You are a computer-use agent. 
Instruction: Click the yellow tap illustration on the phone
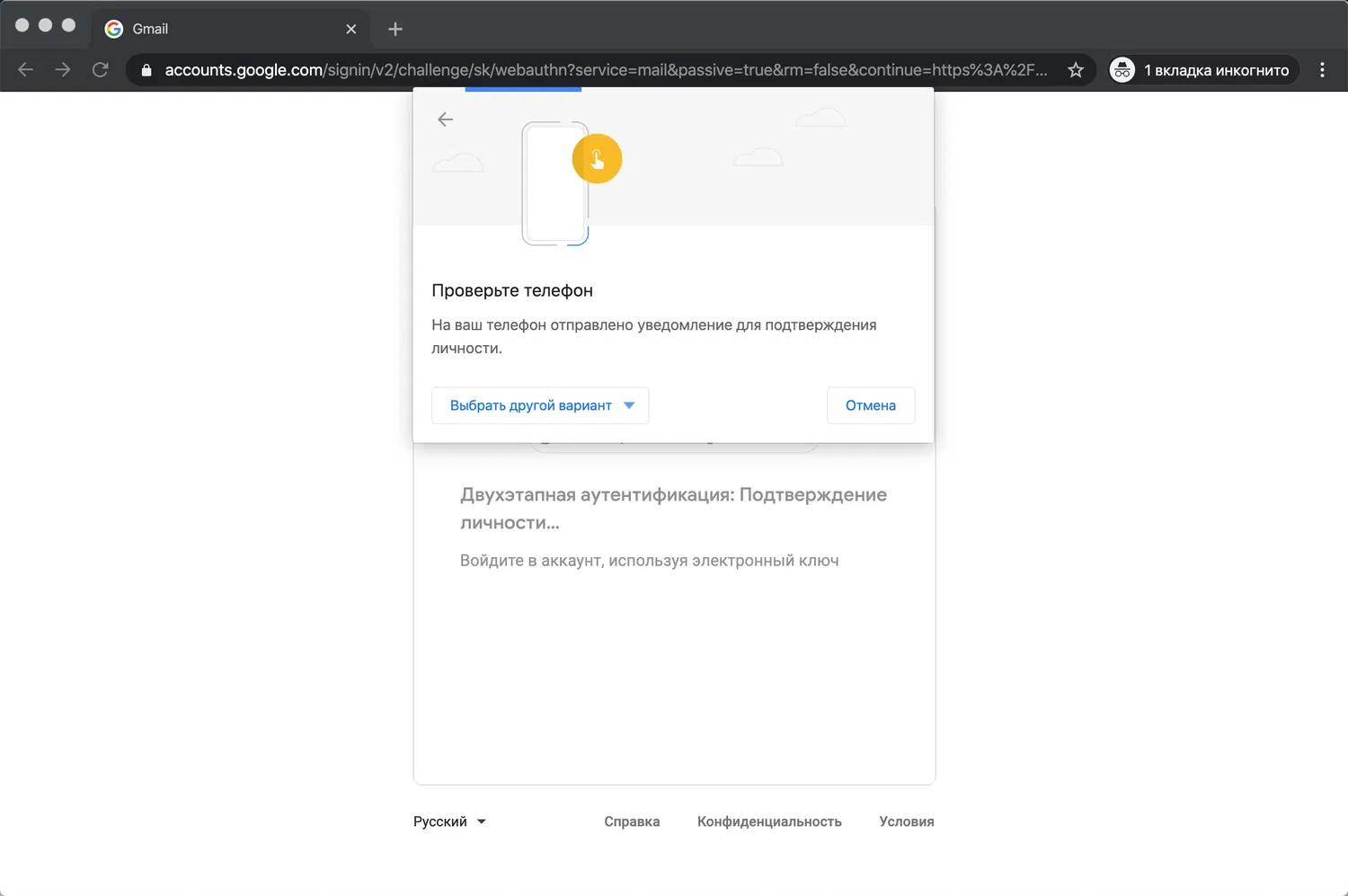click(597, 159)
